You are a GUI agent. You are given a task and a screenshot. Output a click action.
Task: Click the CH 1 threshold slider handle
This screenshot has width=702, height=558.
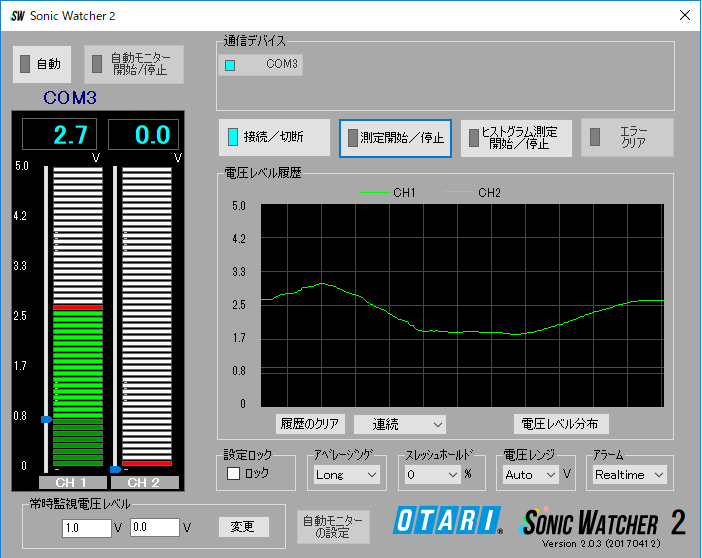(x=45, y=420)
